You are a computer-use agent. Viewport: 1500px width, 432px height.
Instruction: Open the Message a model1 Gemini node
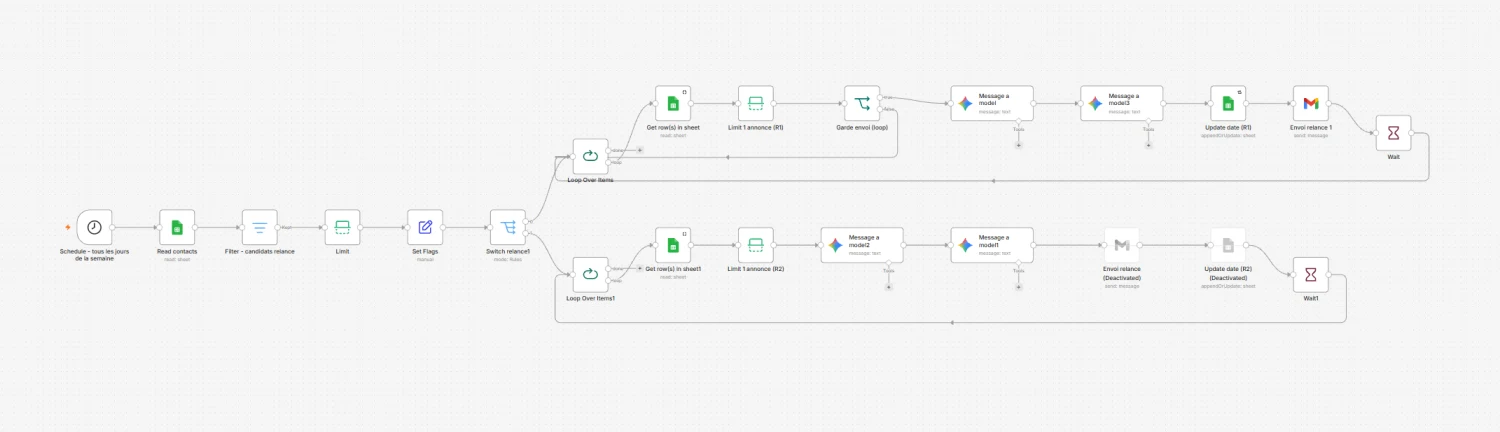point(992,245)
